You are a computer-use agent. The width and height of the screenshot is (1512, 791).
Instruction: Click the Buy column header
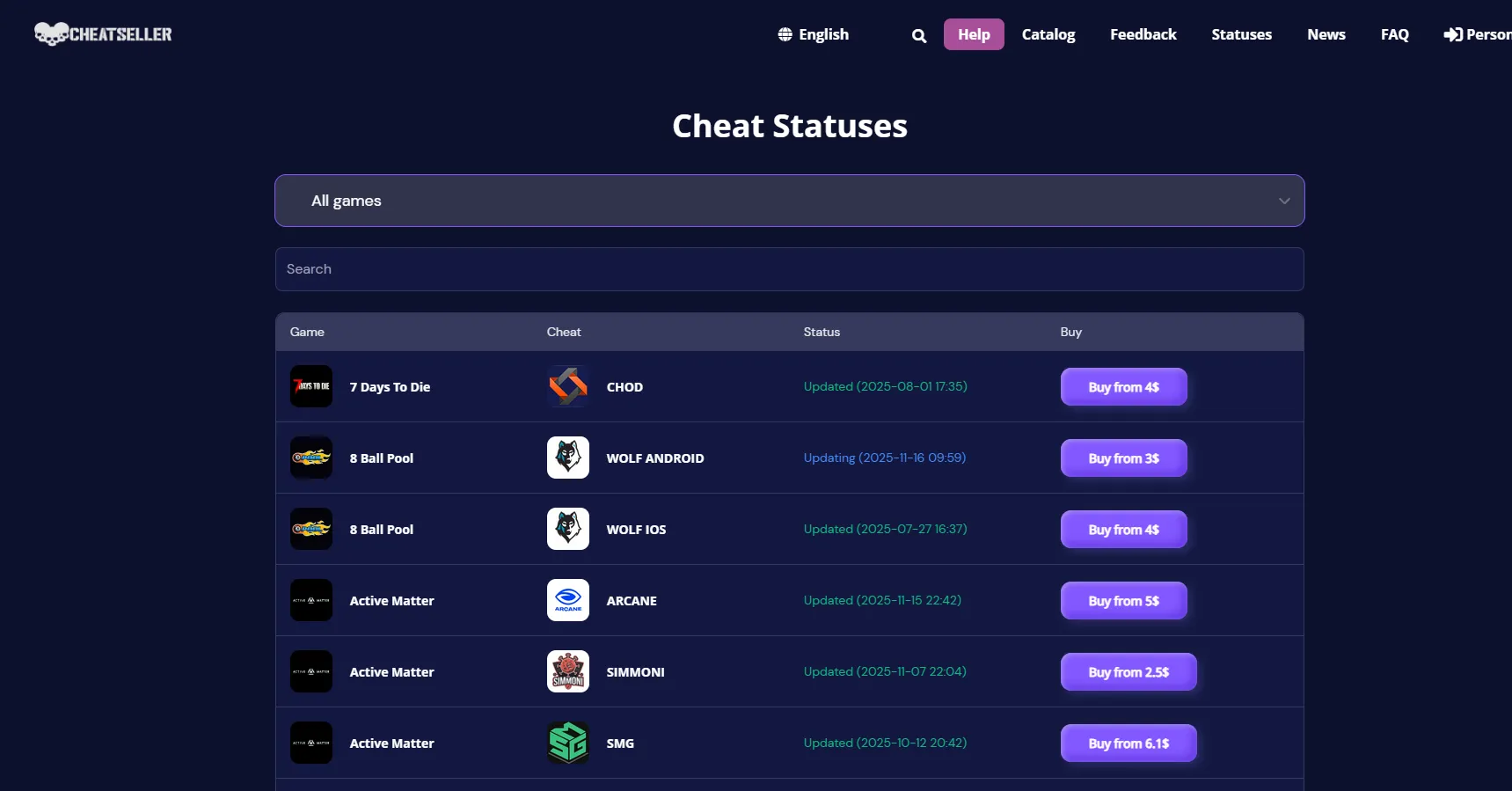(x=1070, y=332)
